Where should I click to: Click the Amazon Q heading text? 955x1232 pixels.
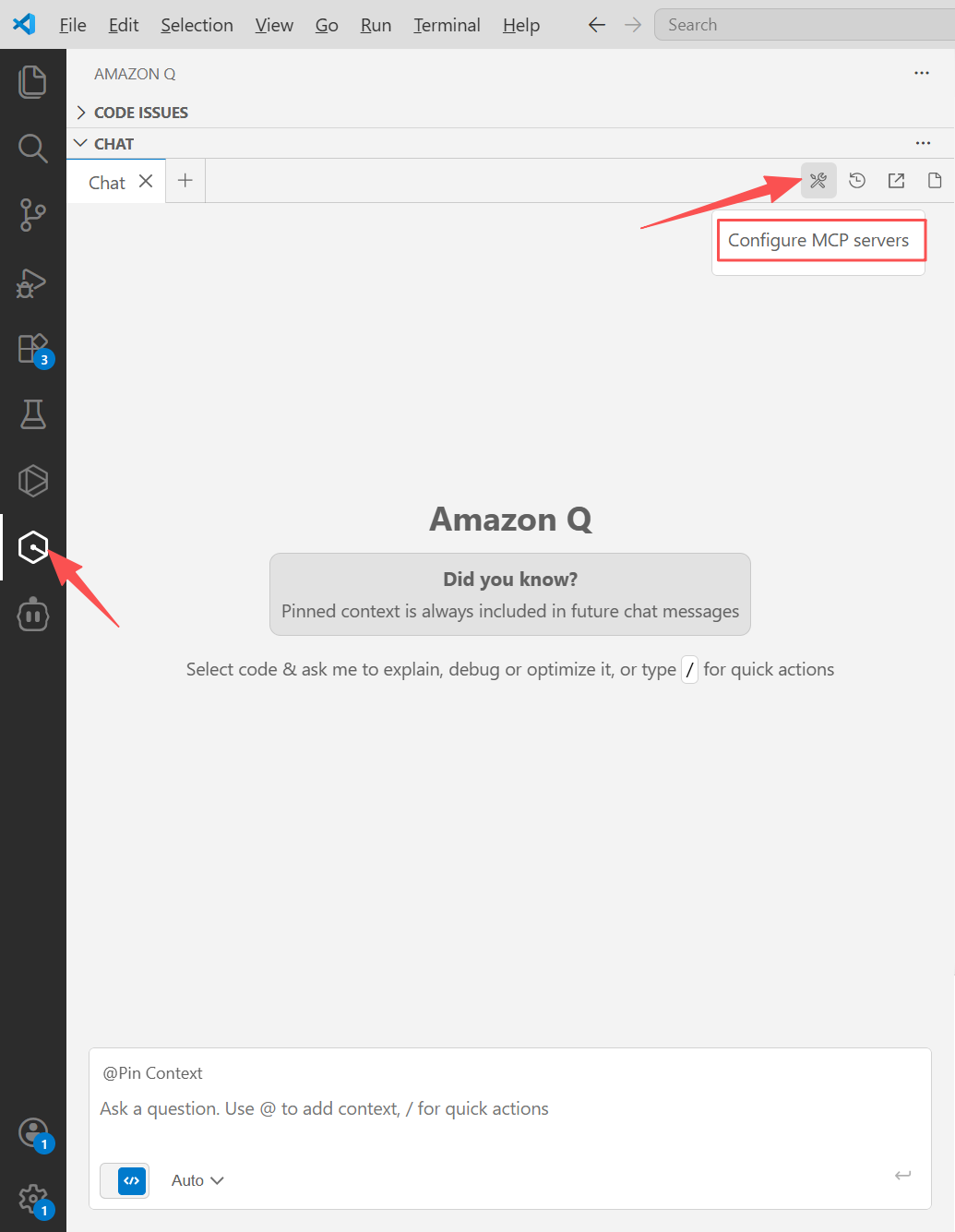point(510,520)
